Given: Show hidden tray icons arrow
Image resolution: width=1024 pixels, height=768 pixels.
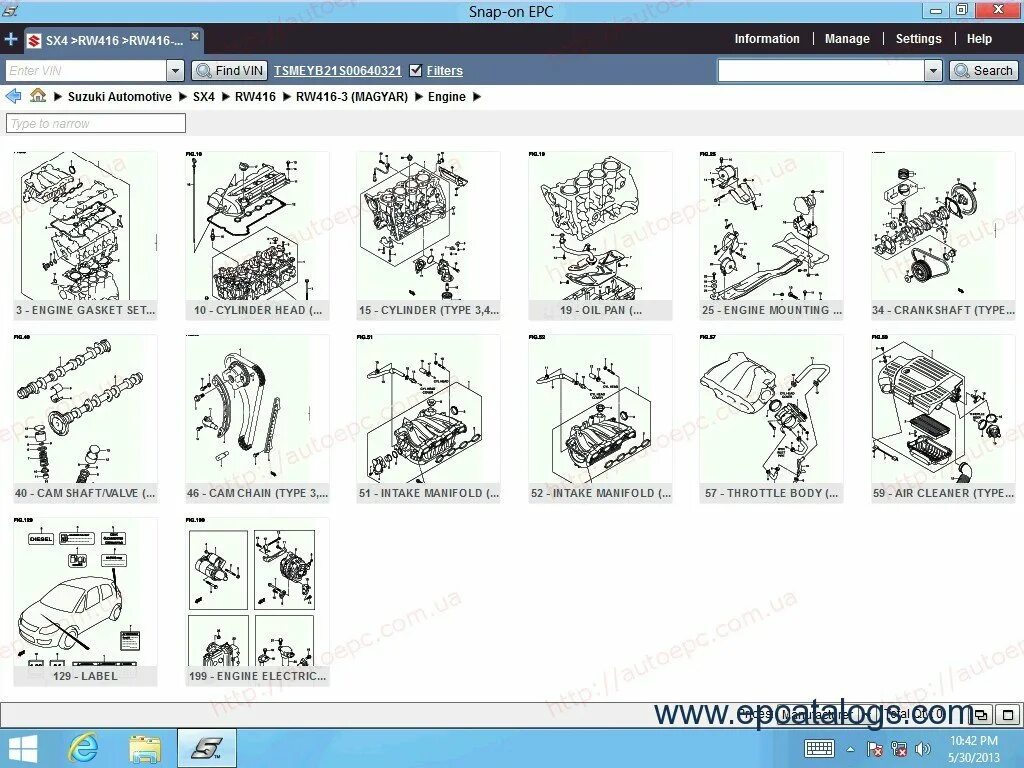Looking at the screenshot, I should point(850,749).
